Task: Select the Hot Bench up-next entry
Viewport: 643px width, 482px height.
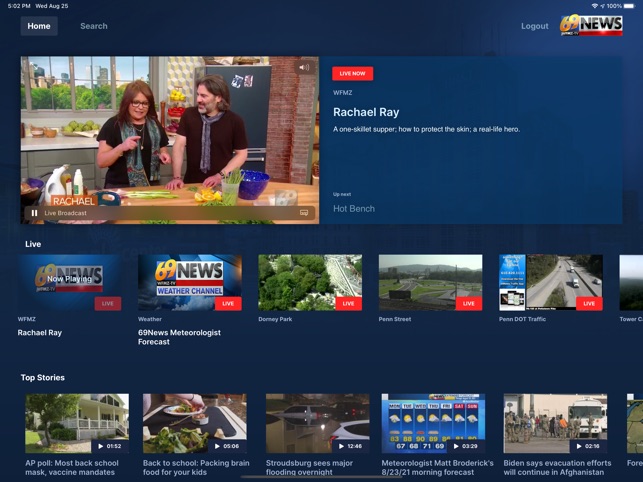Action: pos(353,209)
